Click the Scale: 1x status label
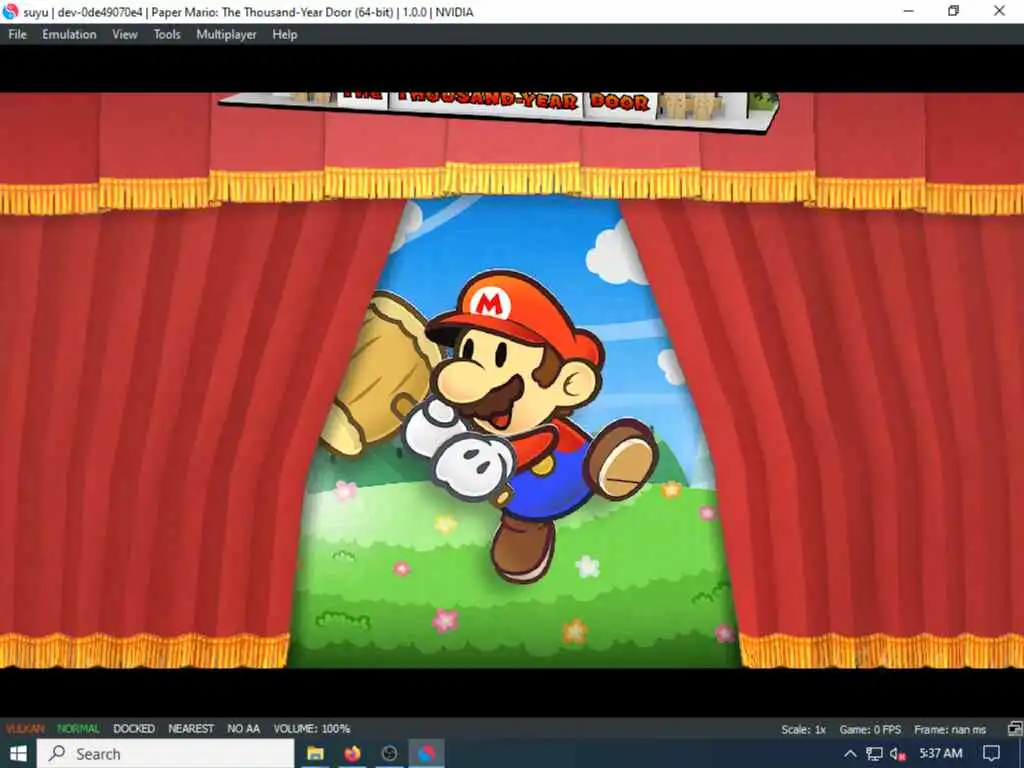The height and width of the screenshot is (768, 1024). click(x=804, y=729)
